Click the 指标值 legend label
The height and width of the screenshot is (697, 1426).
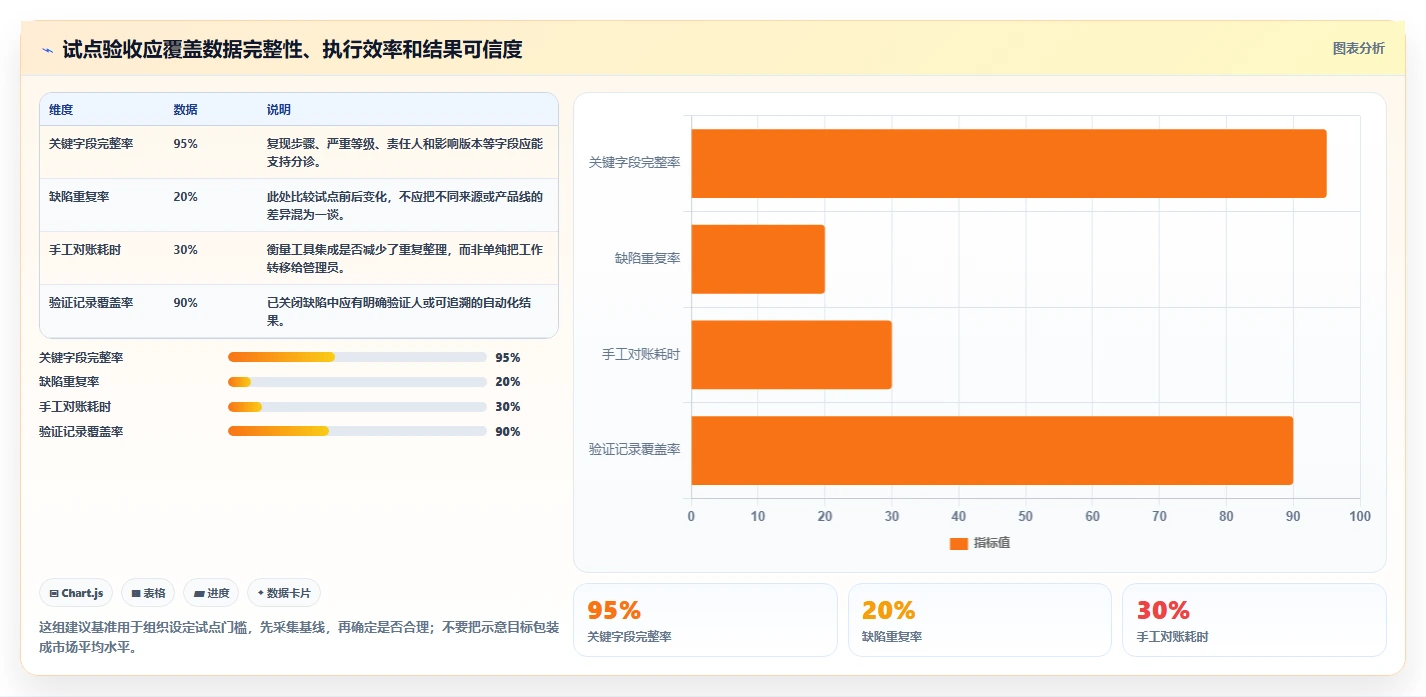point(992,543)
